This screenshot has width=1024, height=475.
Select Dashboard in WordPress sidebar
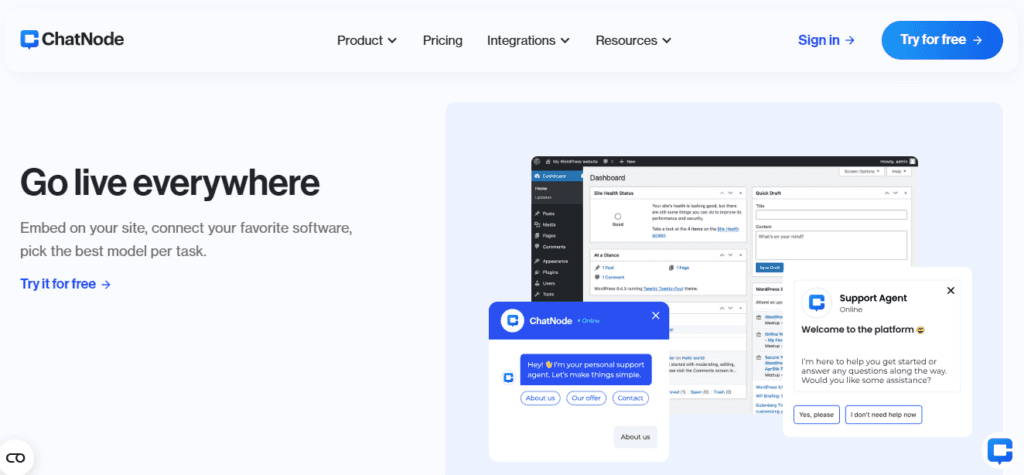pyautogui.click(x=557, y=176)
